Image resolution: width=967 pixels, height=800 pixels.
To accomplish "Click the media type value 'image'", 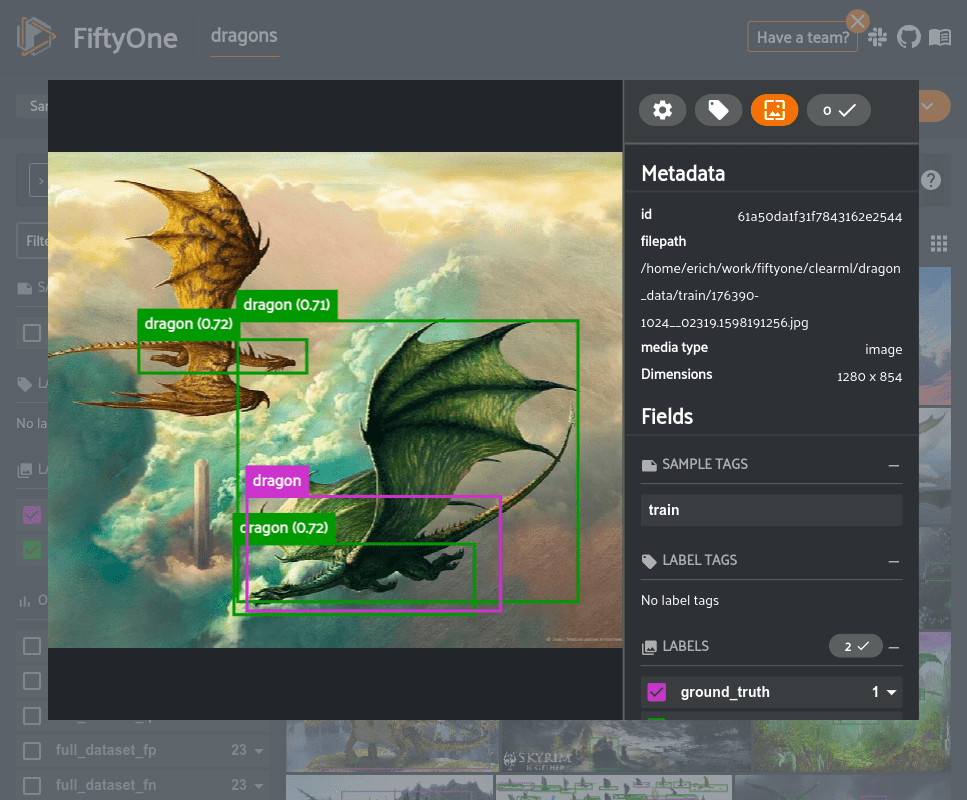I will click(x=883, y=350).
